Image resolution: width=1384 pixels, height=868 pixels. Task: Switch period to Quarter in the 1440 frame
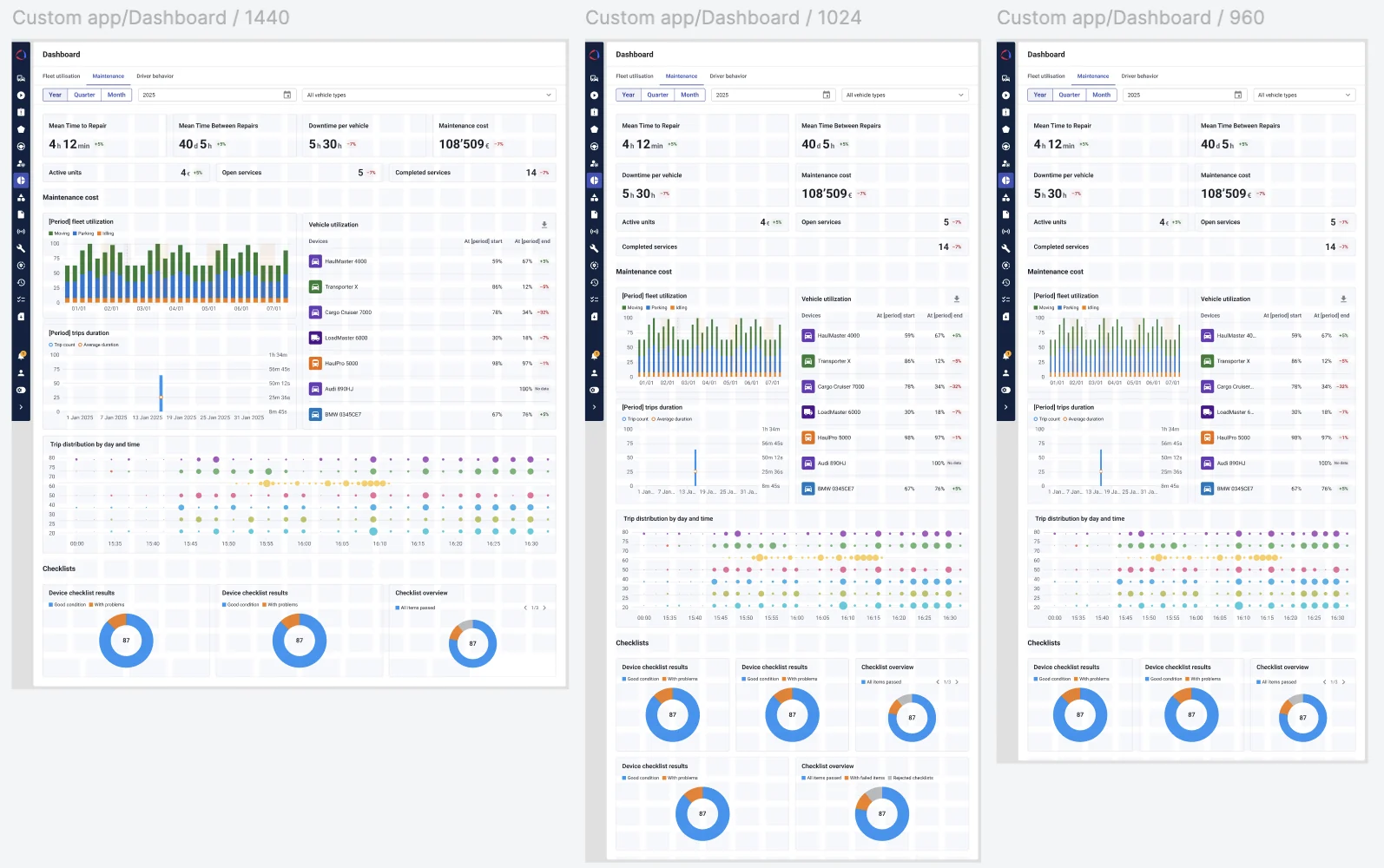click(x=84, y=95)
